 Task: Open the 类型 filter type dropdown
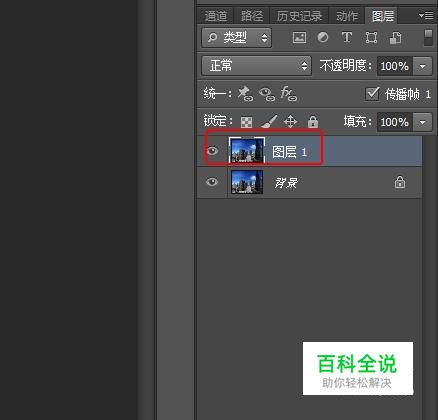tap(237, 37)
